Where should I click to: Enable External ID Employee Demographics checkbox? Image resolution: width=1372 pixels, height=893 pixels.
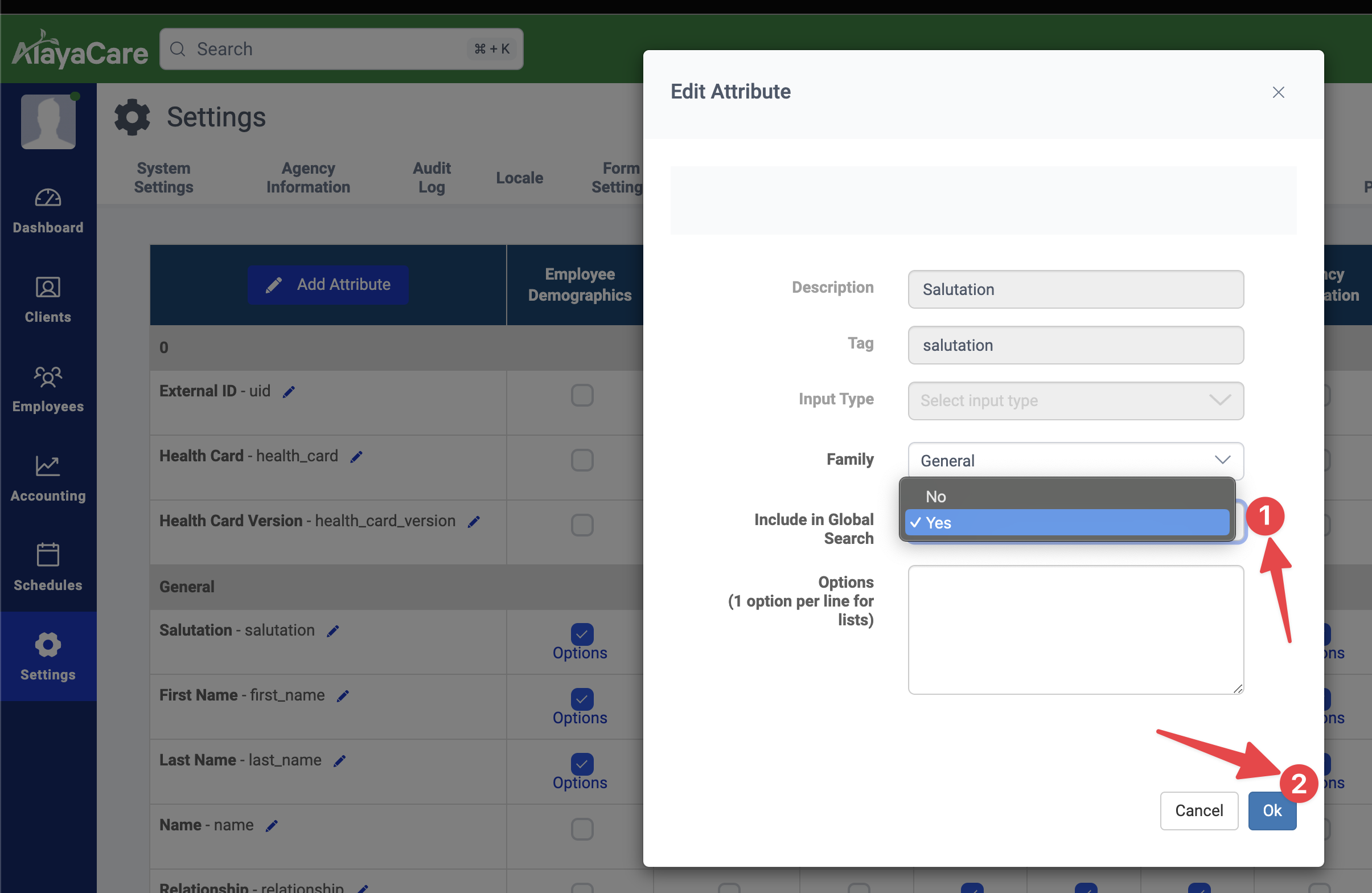[582, 396]
